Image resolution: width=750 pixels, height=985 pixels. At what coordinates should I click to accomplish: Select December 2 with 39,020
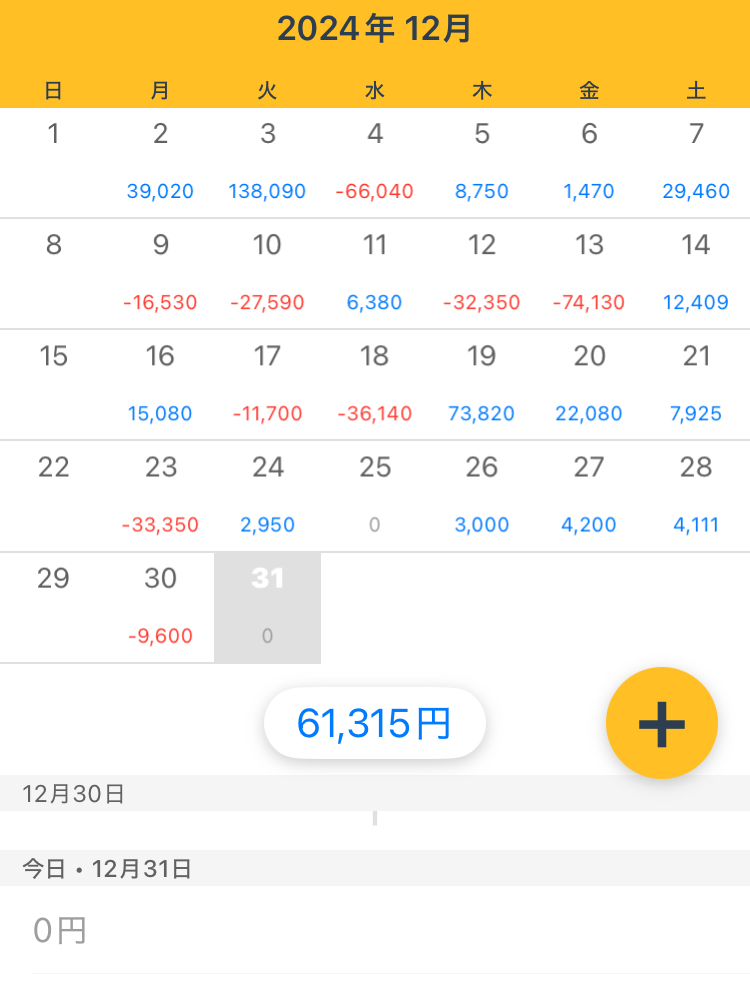click(161, 163)
